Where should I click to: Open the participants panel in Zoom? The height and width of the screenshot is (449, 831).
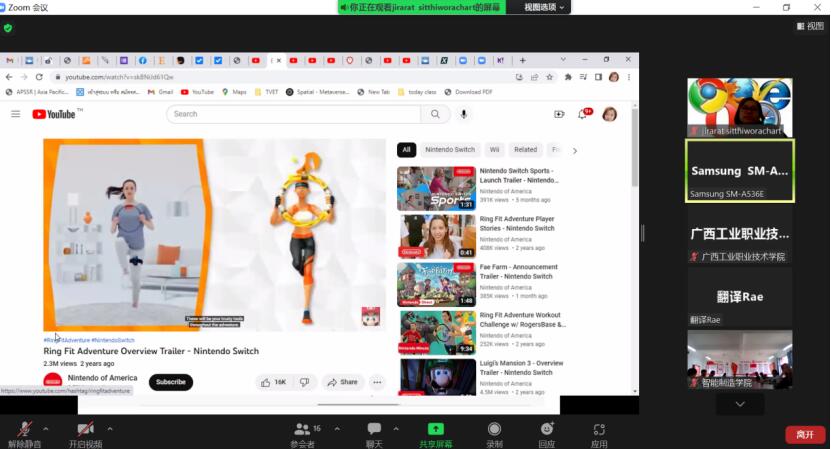[303, 434]
